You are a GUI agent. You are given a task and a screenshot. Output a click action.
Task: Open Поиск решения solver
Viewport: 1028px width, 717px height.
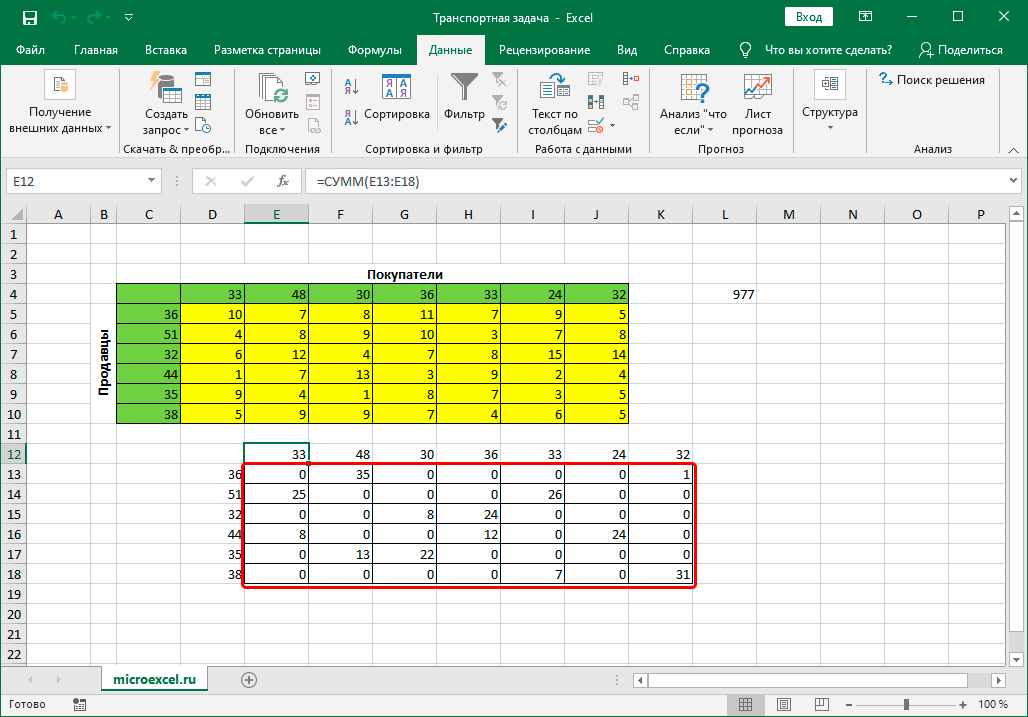pyautogui.click(x=932, y=79)
